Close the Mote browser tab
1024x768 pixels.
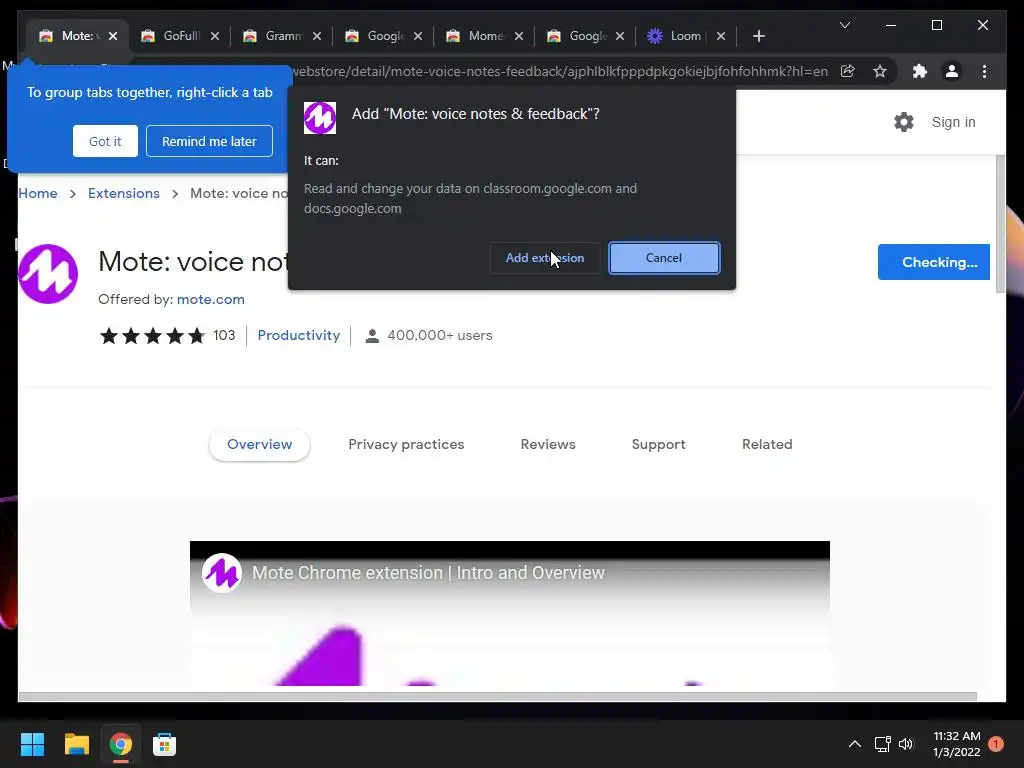point(113,36)
